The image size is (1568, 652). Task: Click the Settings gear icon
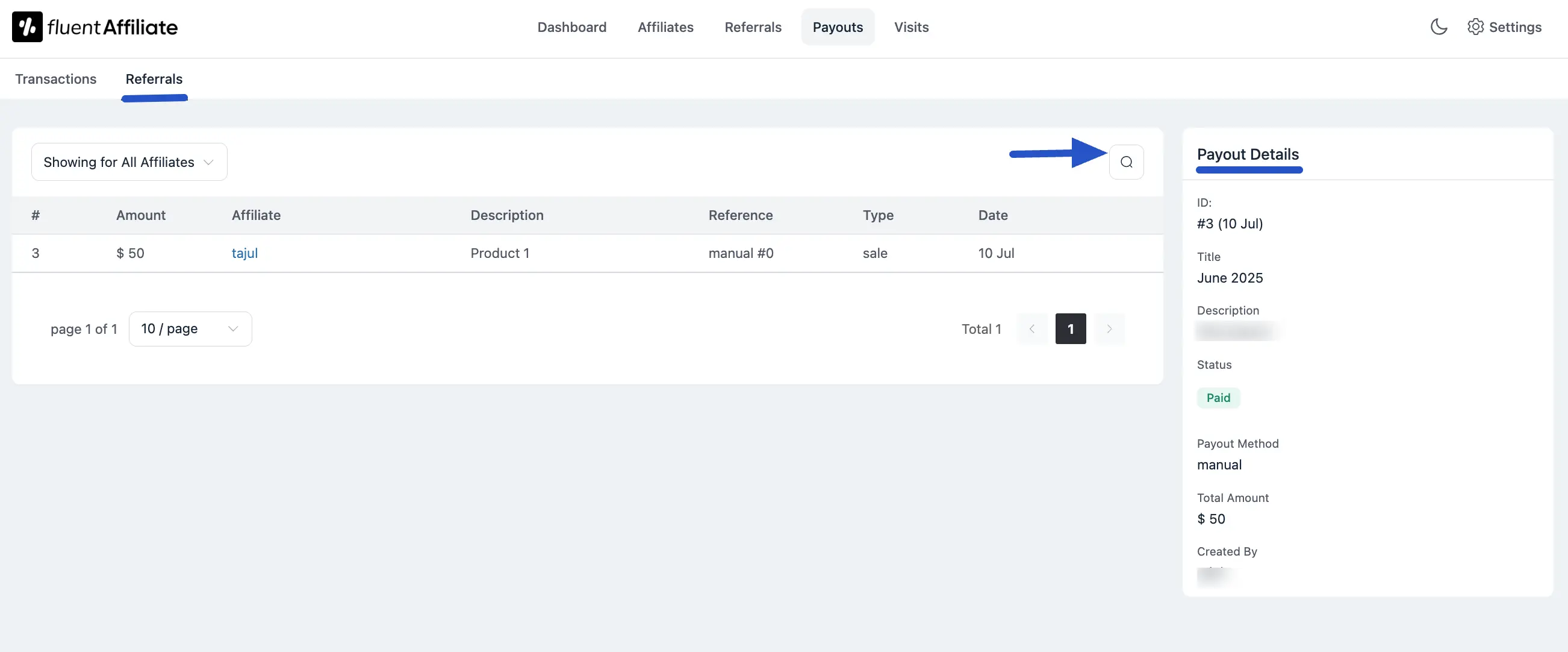click(x=1475, y=27)
